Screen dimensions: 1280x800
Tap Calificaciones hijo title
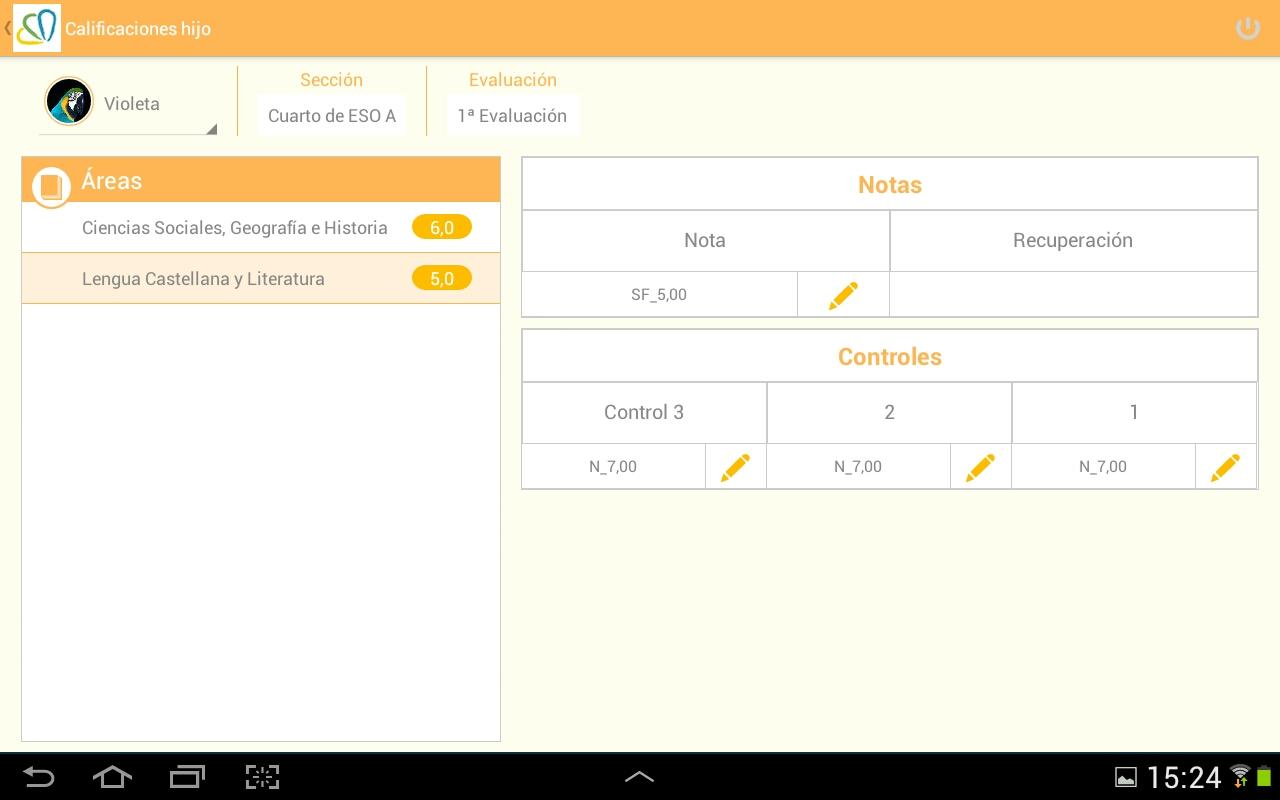point(138,29)
